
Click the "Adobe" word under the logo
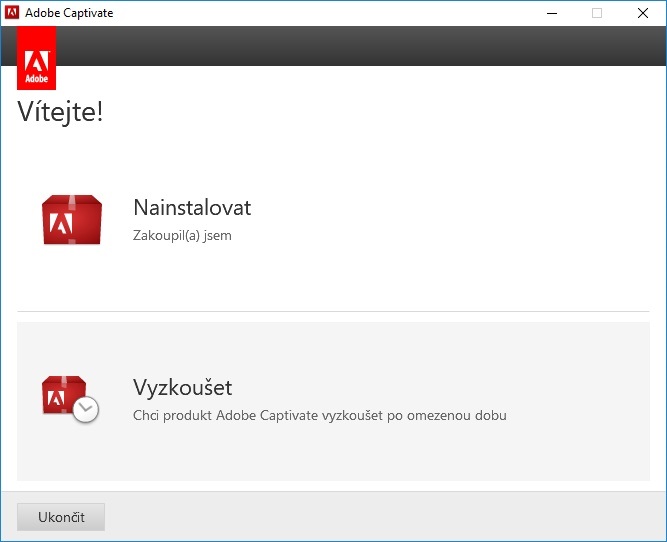36,78
